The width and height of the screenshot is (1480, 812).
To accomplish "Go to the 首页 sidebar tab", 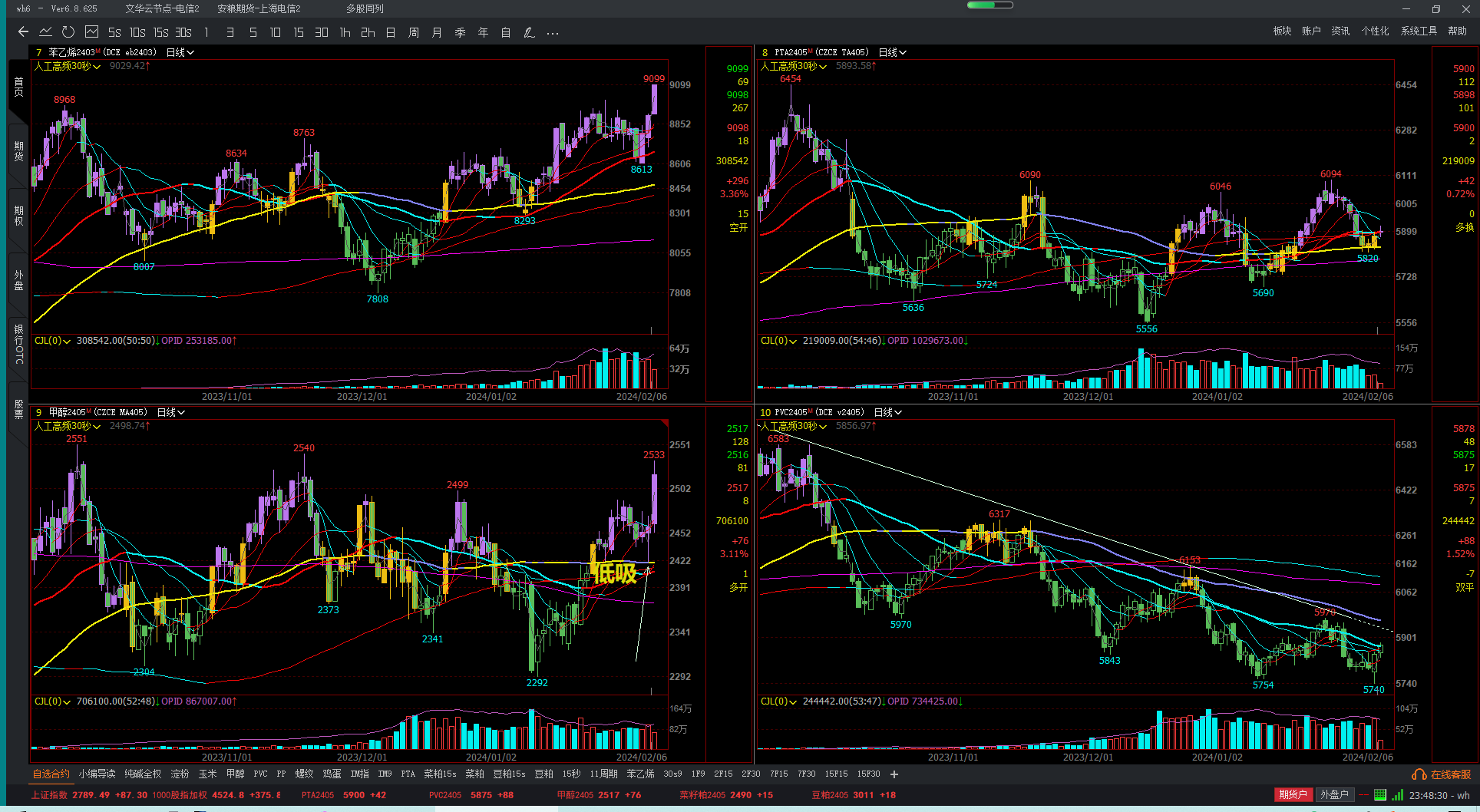I will click(x=18, y=87).
